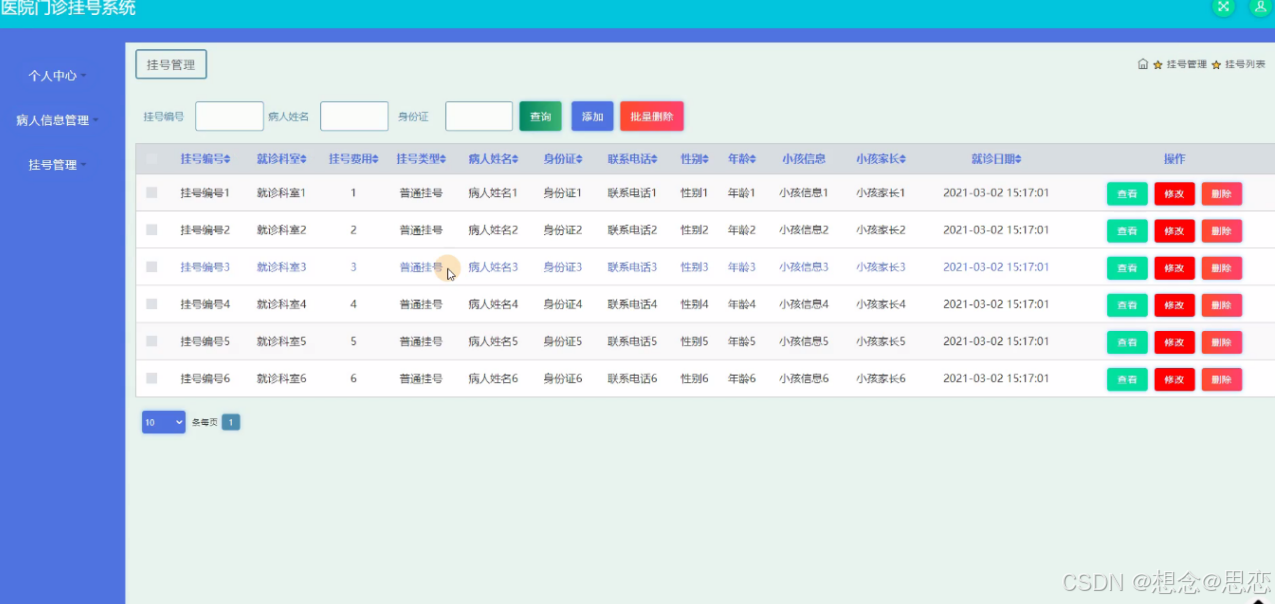Viewport: 1275px width, 604px height.
Task: Click the star icon before 挂号管理 breadcrumb
Action: point(1158,65)
